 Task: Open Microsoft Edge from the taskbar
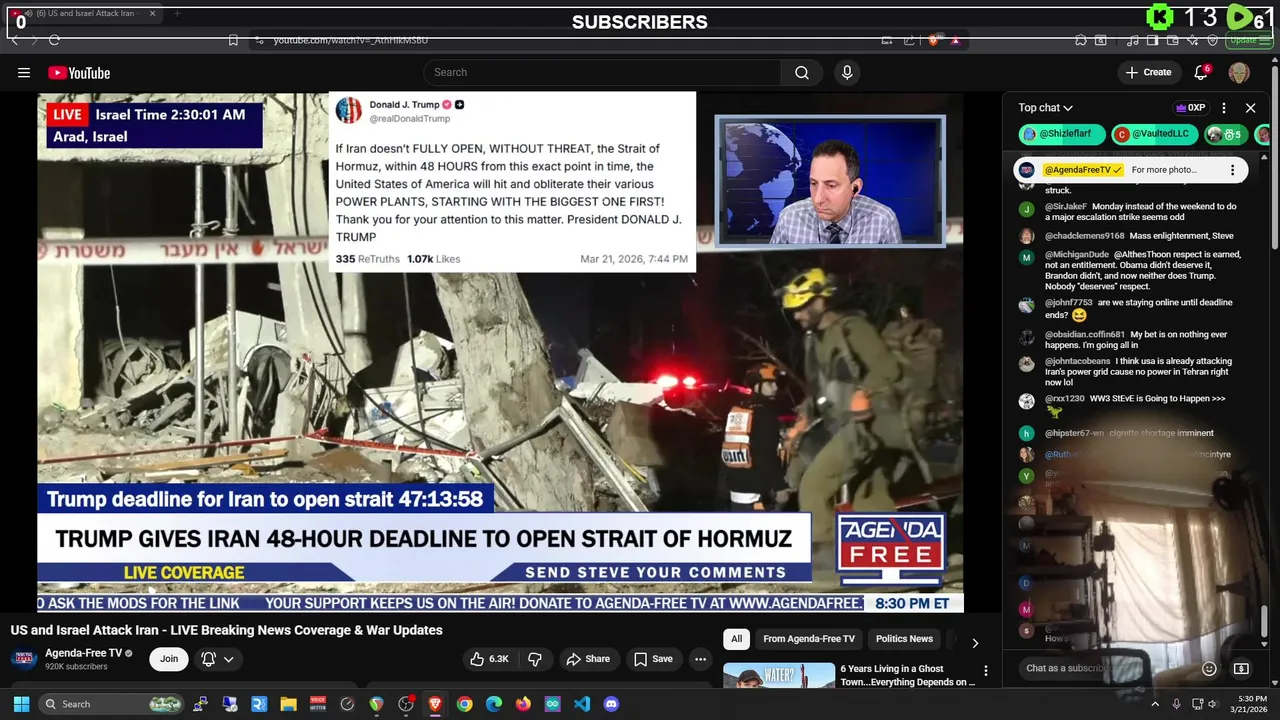494,704
